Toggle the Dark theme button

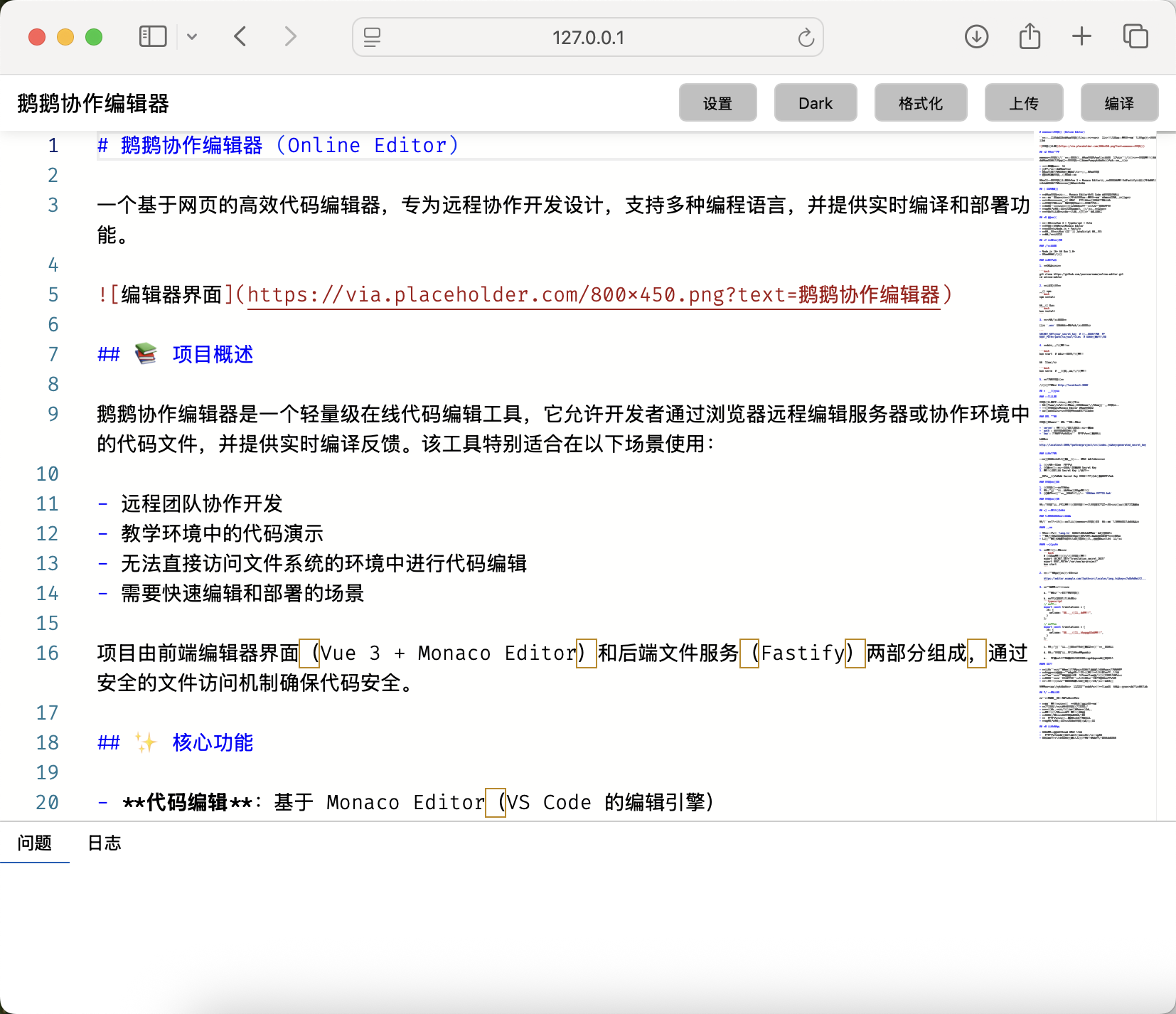(x=815, y=103)
